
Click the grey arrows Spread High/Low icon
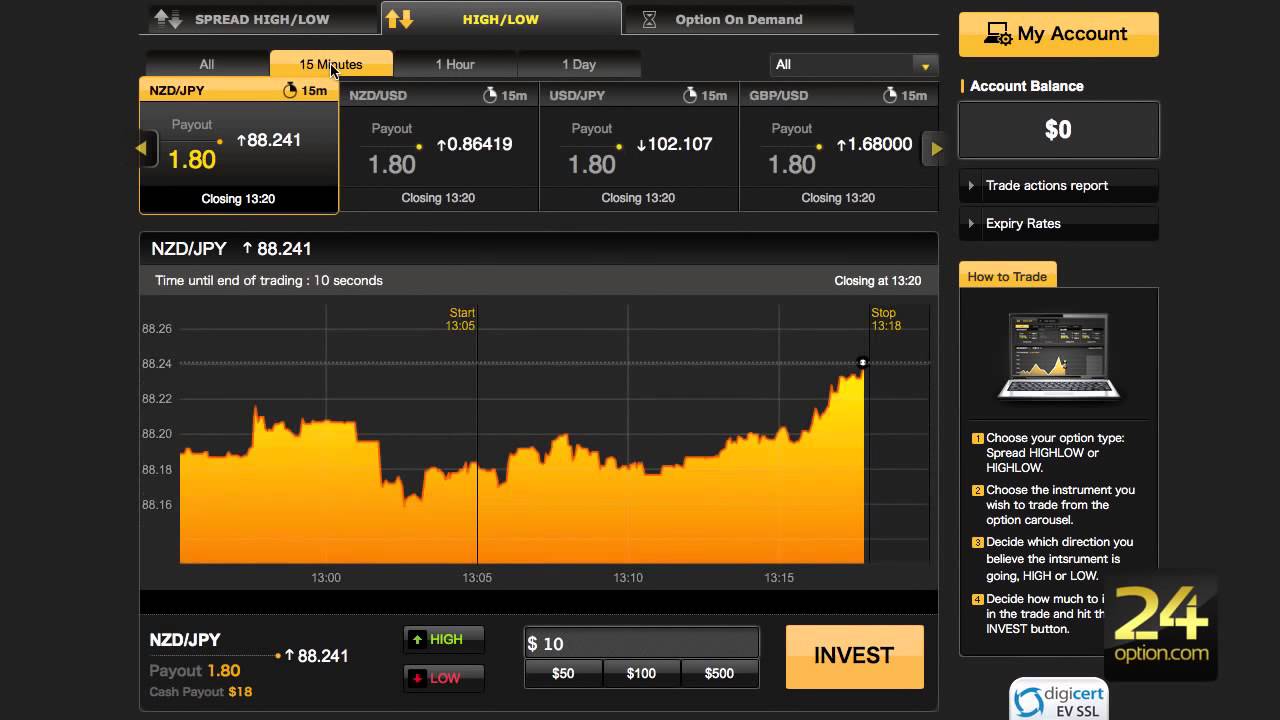coord(167,19)
